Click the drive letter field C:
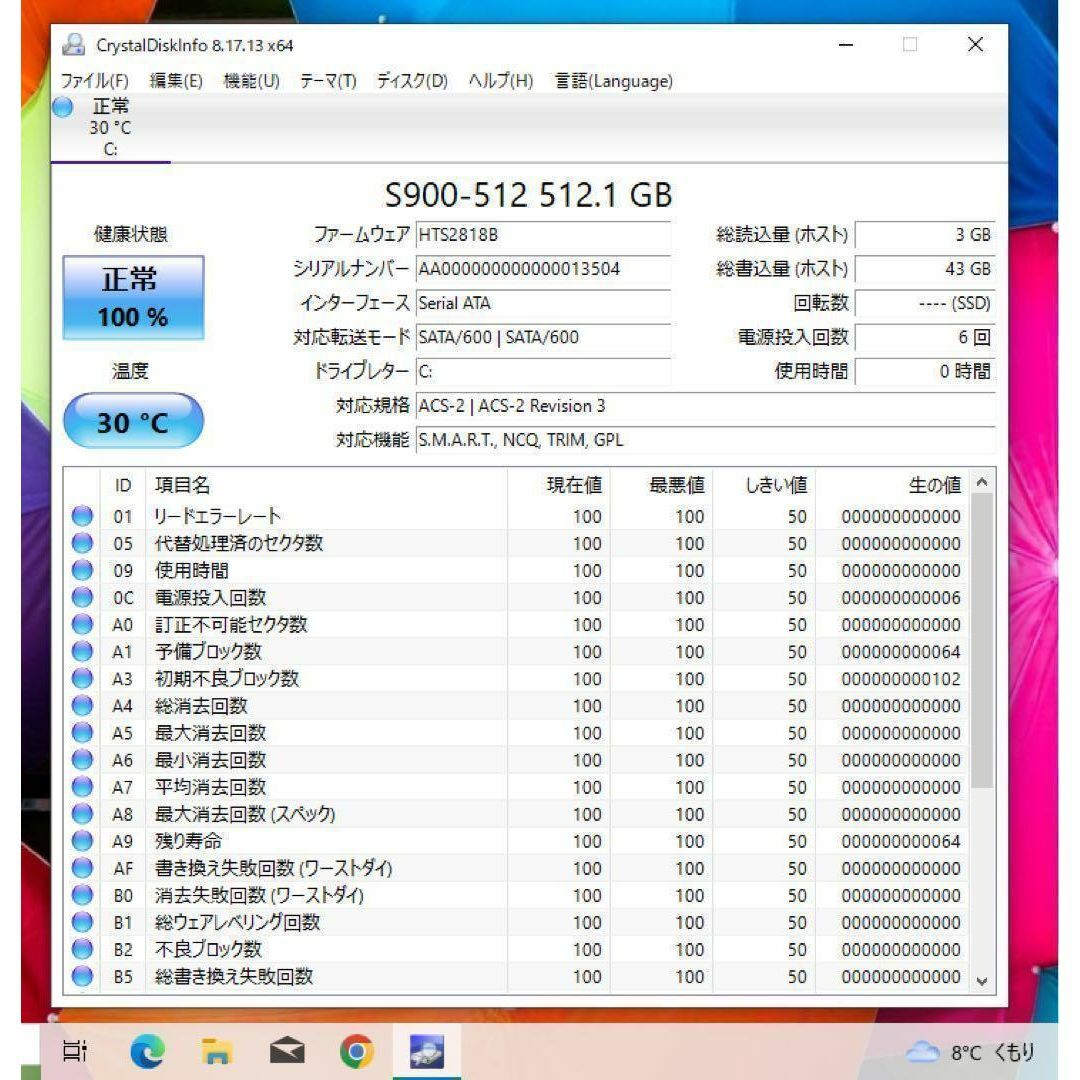The image size is (1080, 1080). point(543,372)
